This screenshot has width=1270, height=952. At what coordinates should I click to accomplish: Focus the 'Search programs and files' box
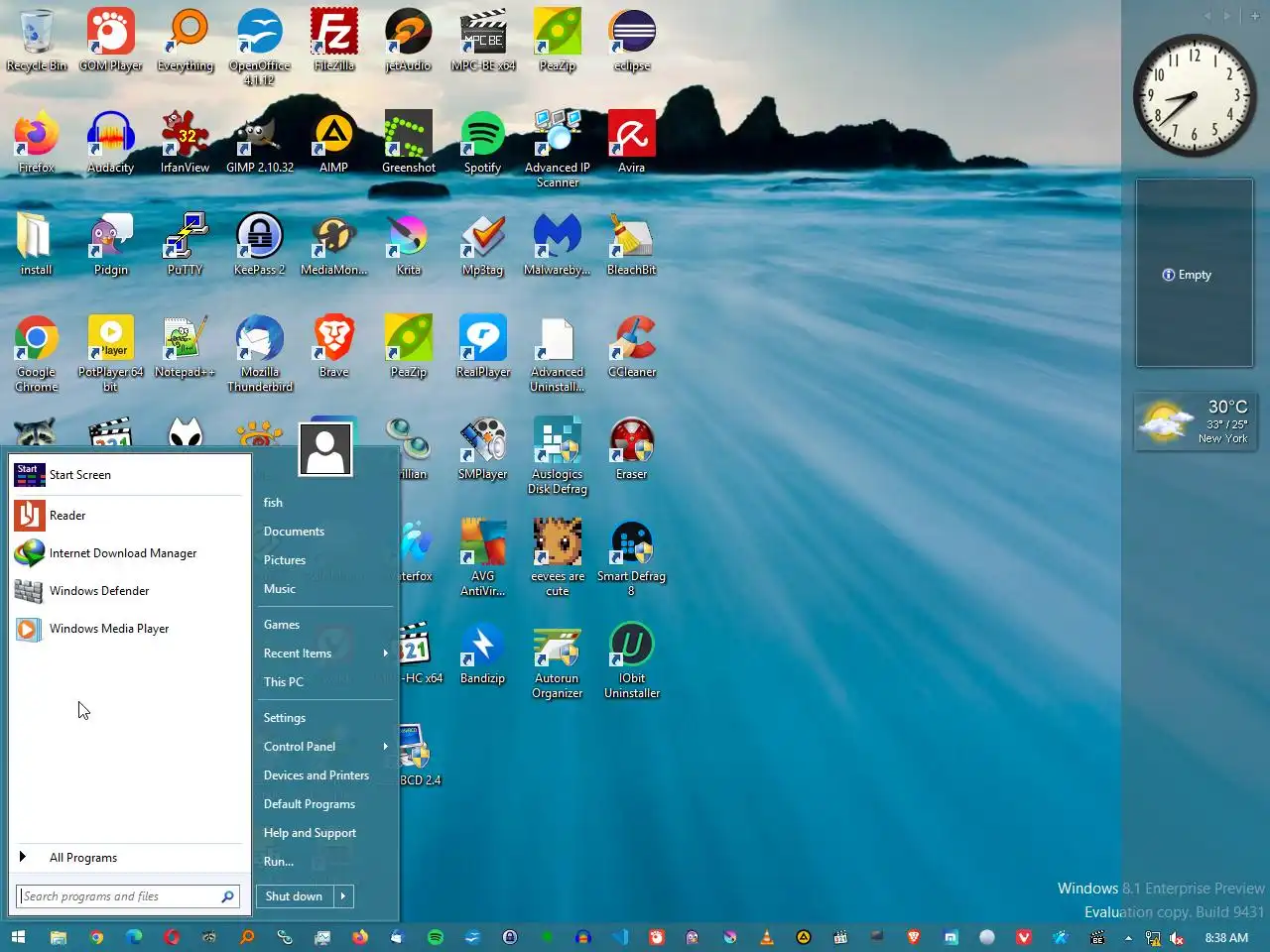coord(128,896)
